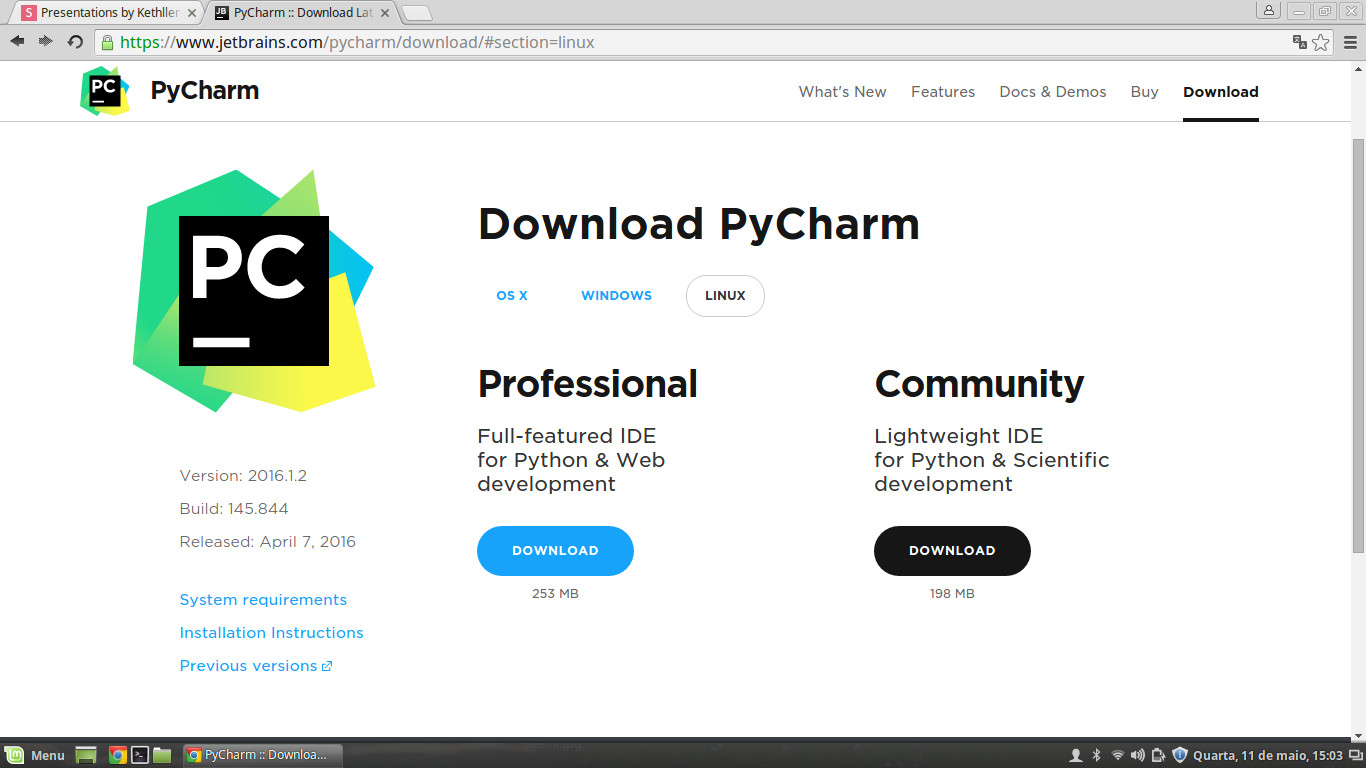Click the Chrome user profile icon
1366x768 pixels.
coord(1269,10)
